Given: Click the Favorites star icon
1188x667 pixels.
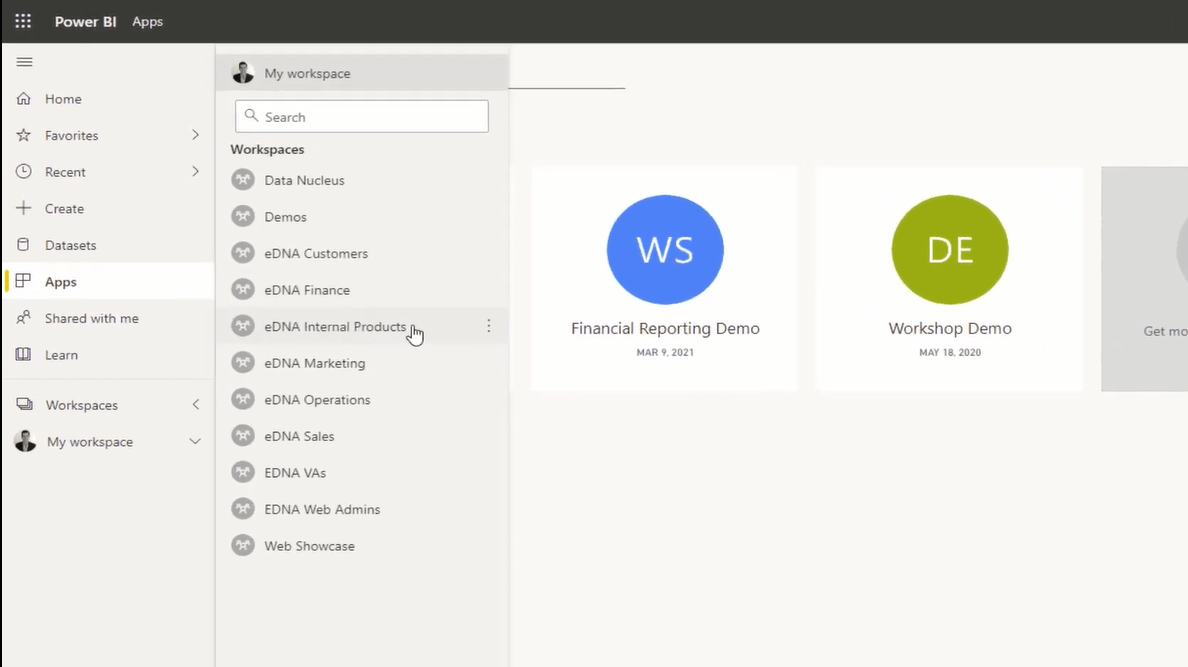Looking at the screenshot, I should pyautogui.click(x=23, y=135).
